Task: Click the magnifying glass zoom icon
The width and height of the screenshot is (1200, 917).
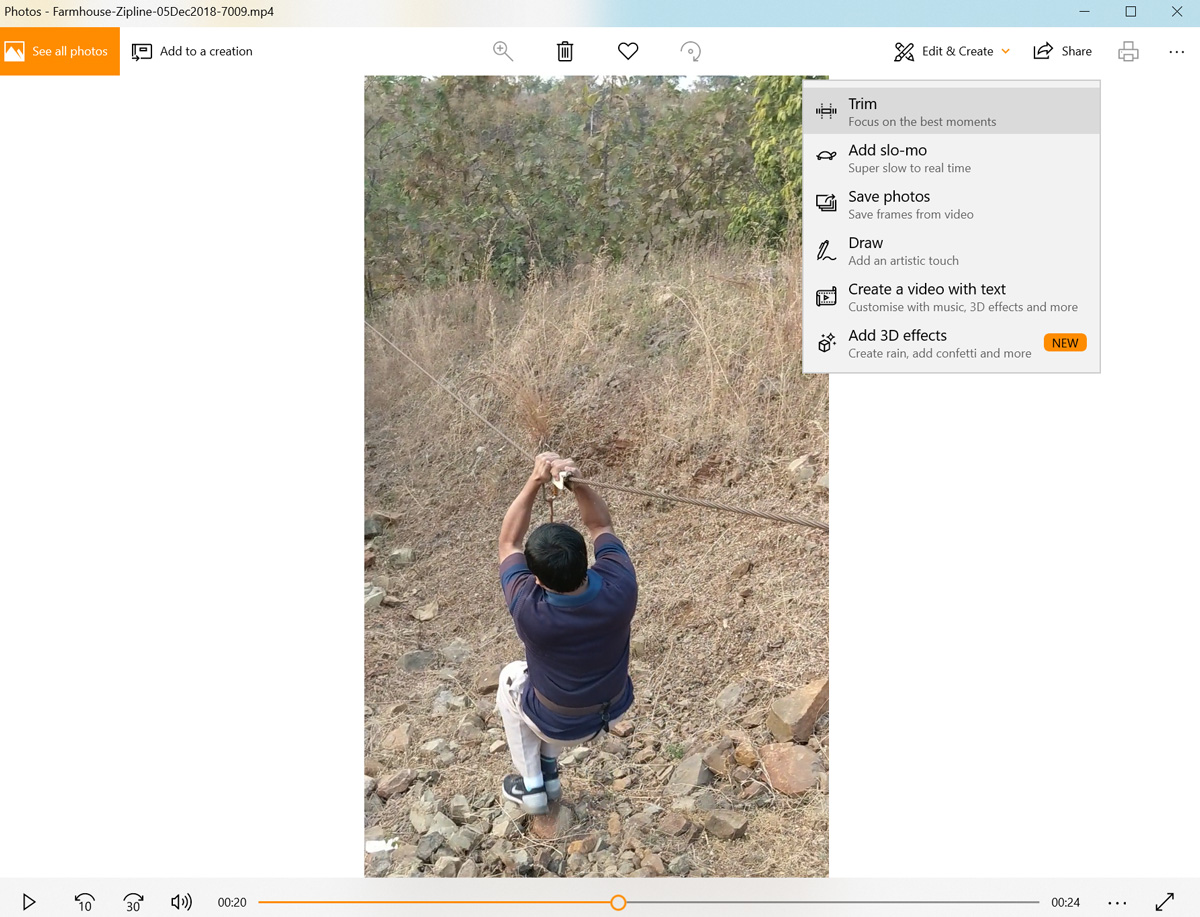Action: coord(502,50)
